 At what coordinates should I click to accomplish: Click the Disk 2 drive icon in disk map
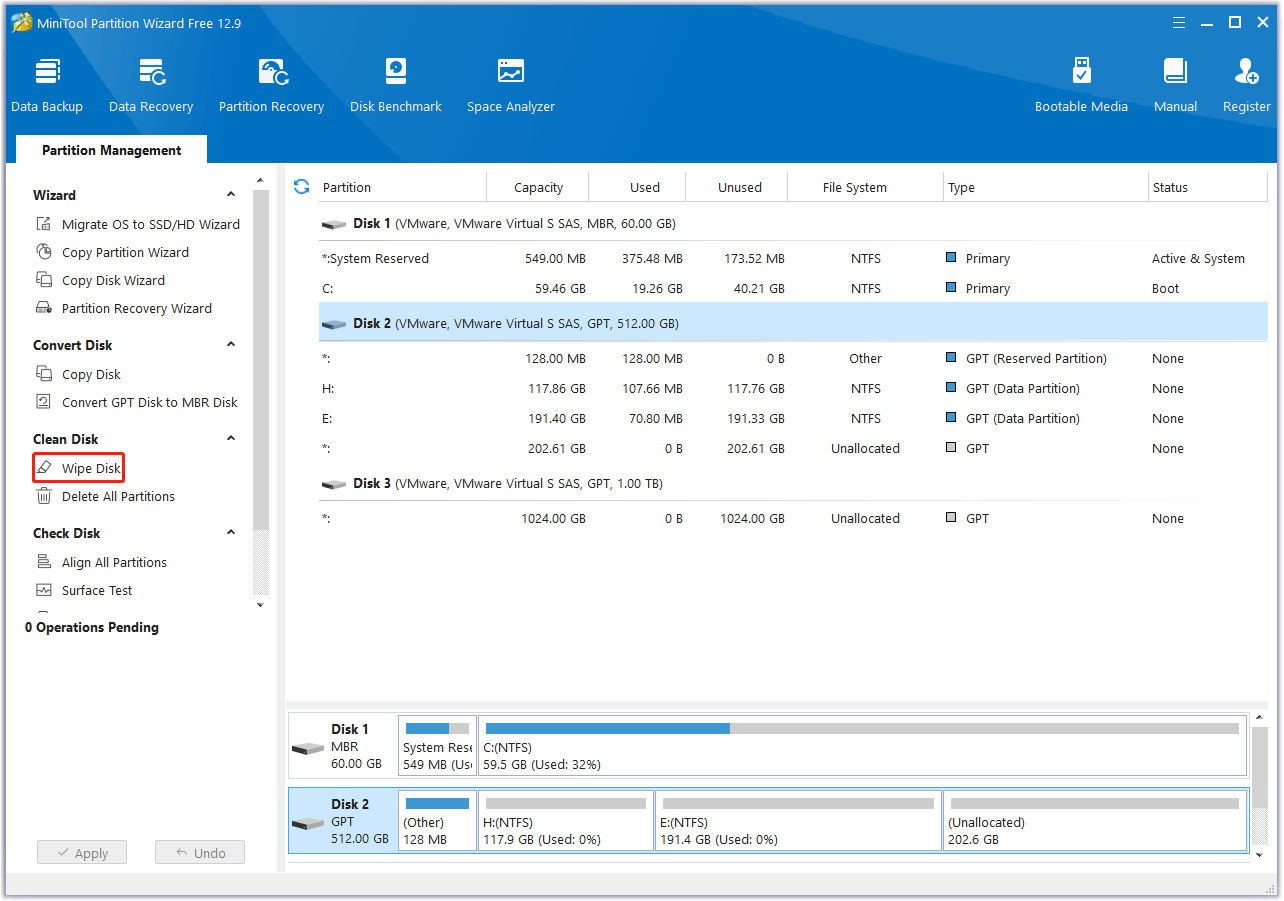pyautogui.click(x=307, y=823)
